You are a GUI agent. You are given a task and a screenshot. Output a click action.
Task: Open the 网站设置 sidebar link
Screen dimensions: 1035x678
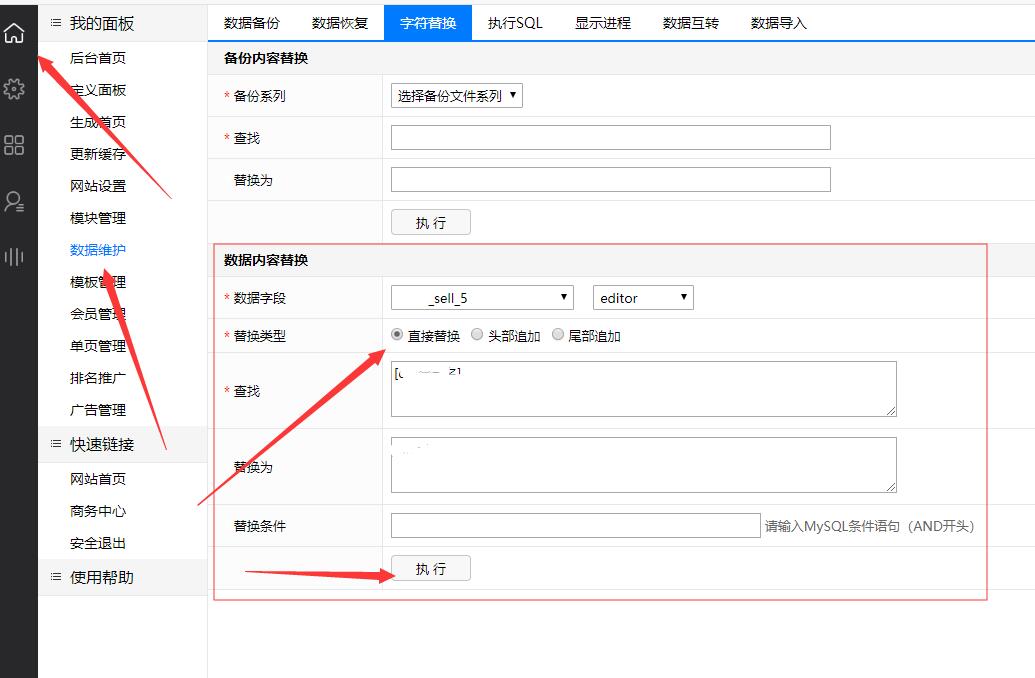pos(98,186)
